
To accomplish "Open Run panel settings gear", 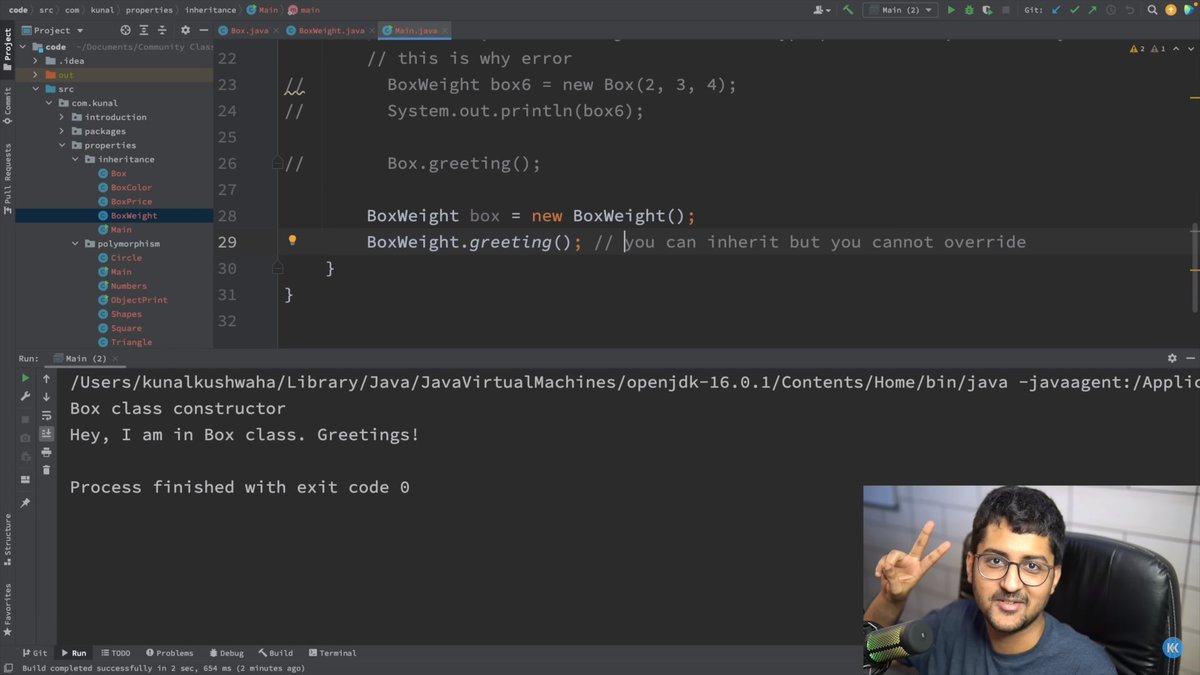I will [1172, 358].
